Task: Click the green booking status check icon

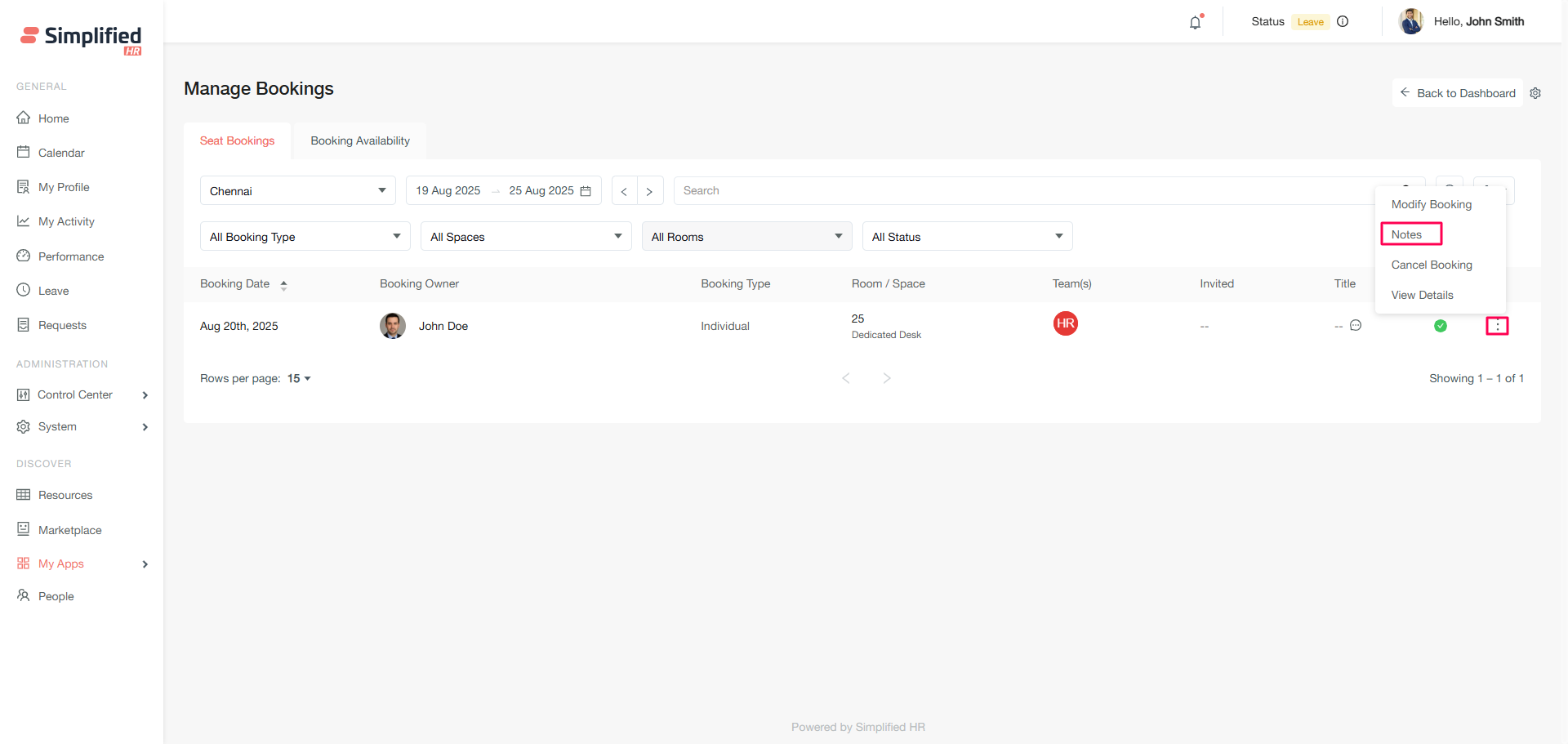Action: 1441,326
